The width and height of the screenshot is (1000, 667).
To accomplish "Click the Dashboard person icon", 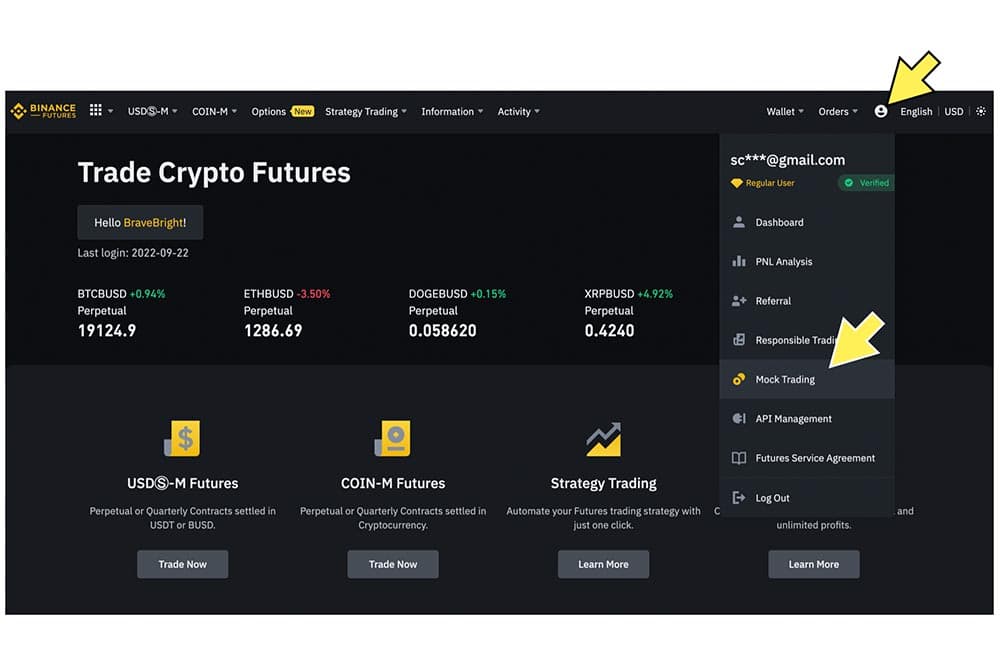I will (x=739, y=222).
